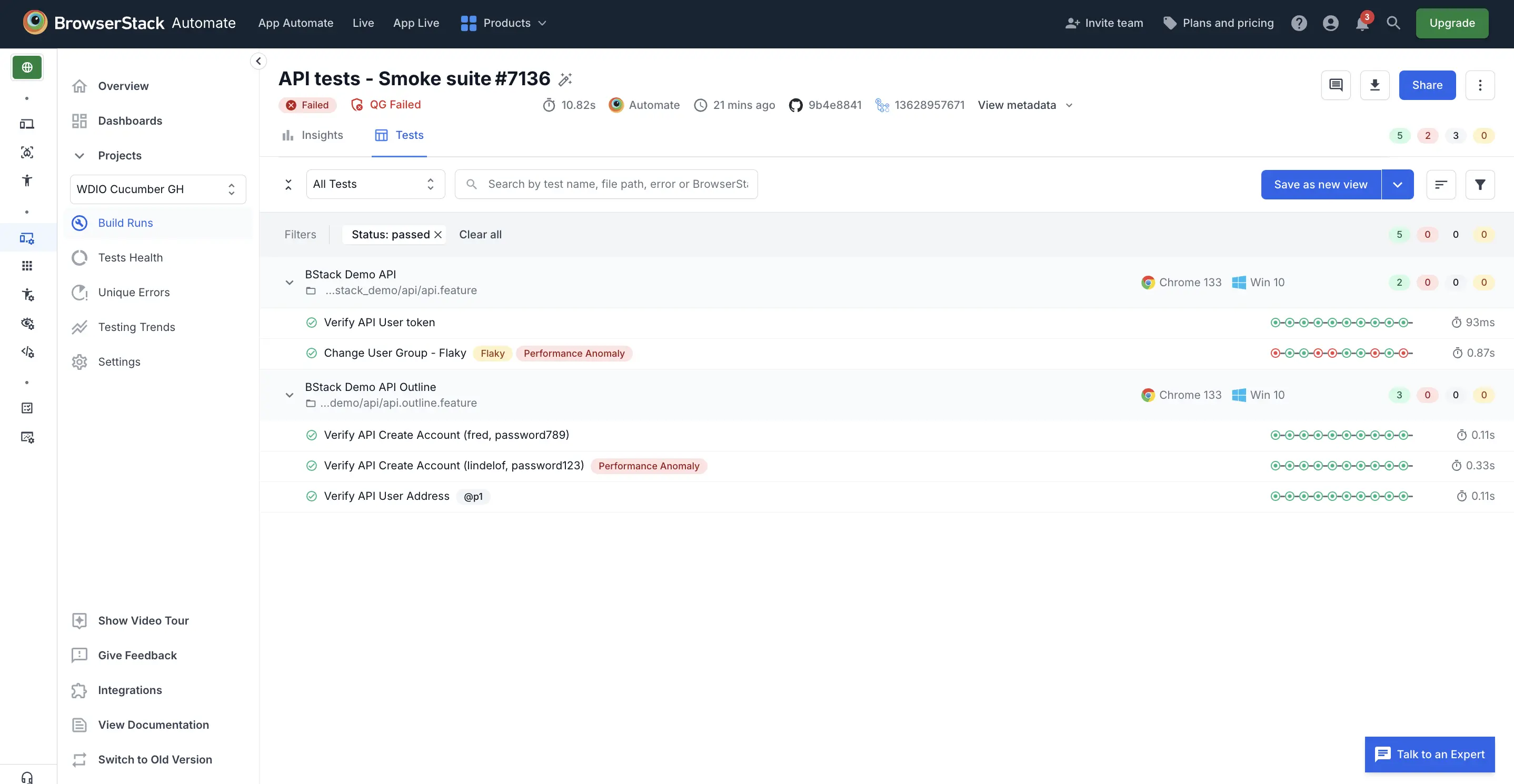Open the three-dot overflow menu beside Share
Screen dimensions: 1514x784
pyautogui.click(x=1480, y=85)
